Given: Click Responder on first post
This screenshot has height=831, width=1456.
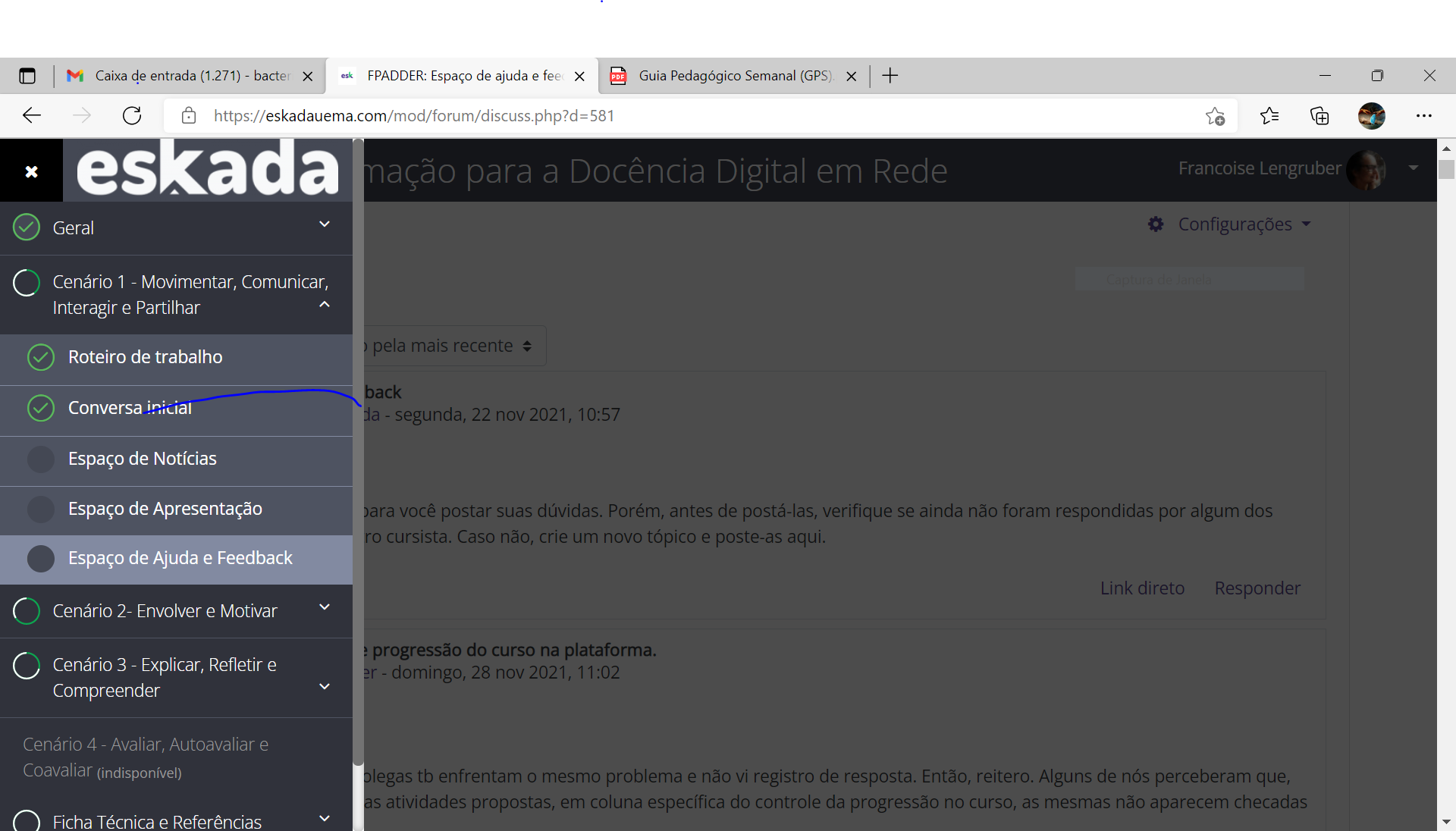Looking at the screenshot, I should [x=1257, y=588].
